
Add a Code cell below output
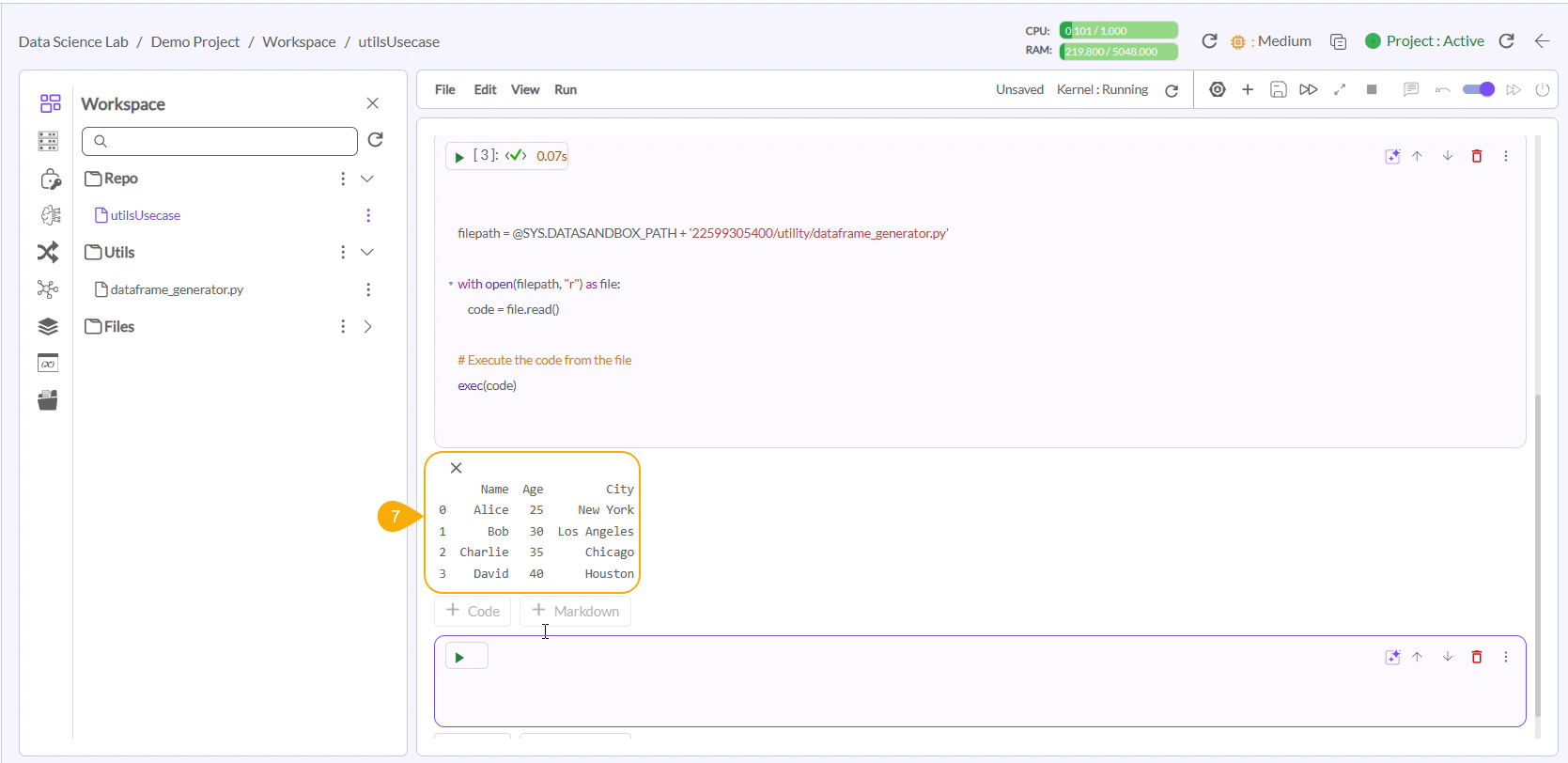coord(473,612)
